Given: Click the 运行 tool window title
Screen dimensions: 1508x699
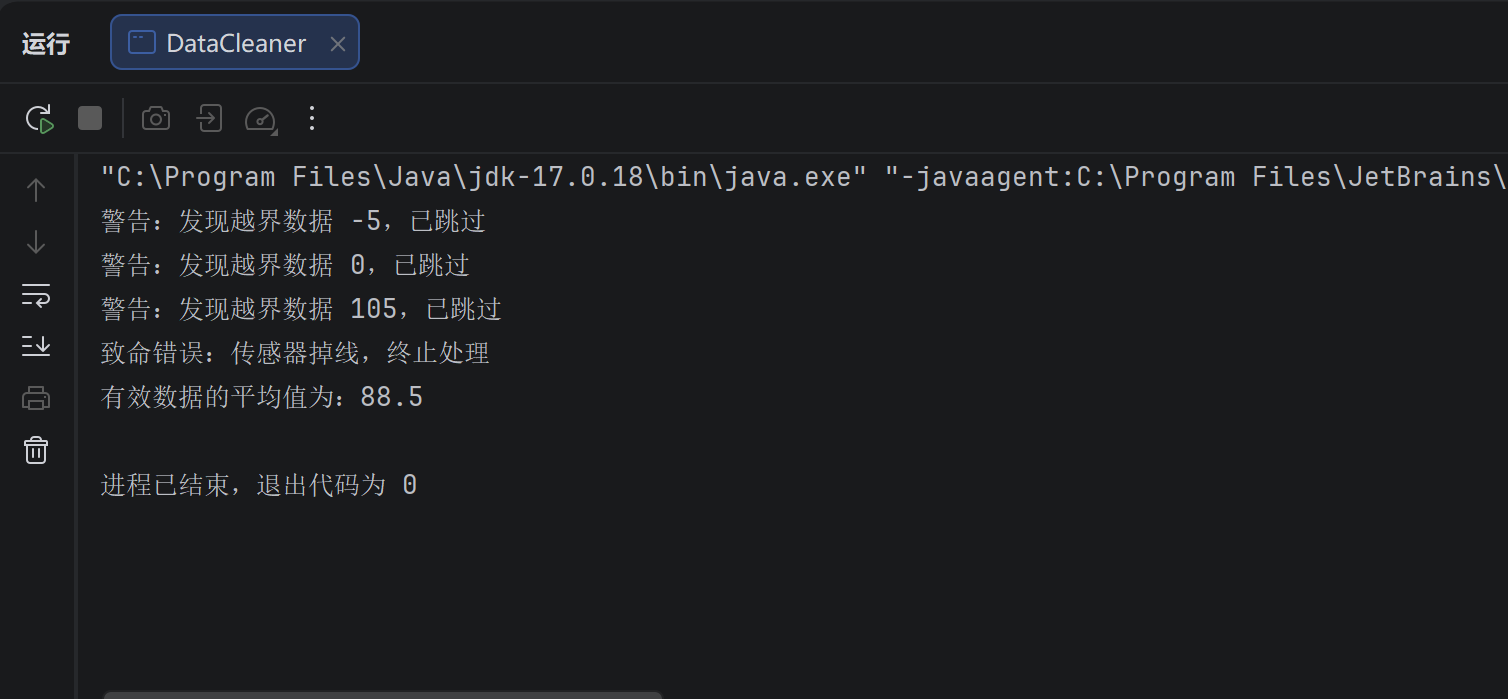Looking at the screenshot, I should coord(46,44).
